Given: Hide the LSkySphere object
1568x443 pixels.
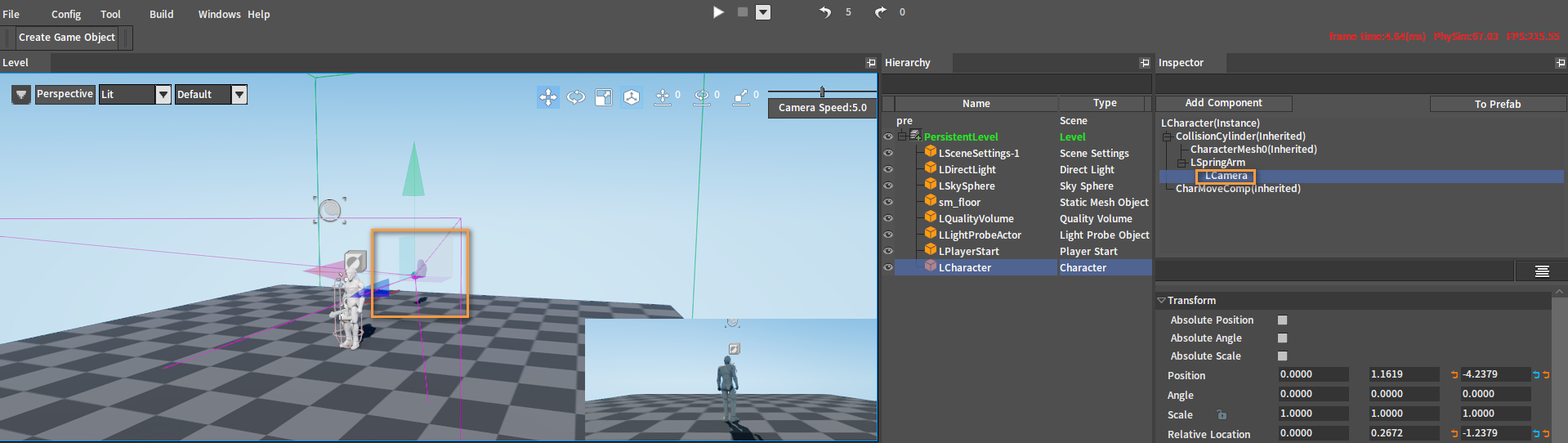Looking at the screenshot, I should (x=888, y=186).
